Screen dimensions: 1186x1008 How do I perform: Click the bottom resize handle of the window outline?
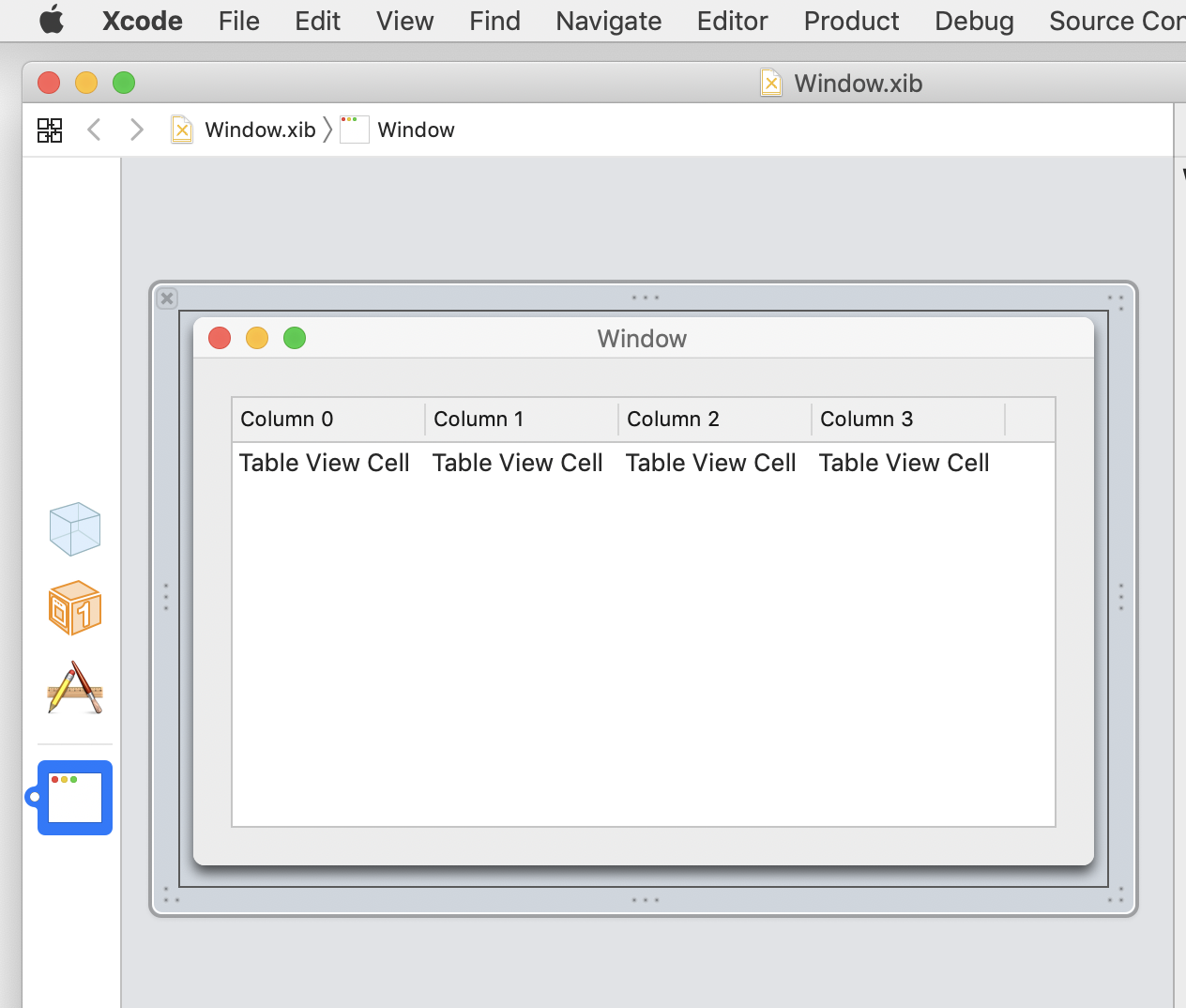coord(645,898)
